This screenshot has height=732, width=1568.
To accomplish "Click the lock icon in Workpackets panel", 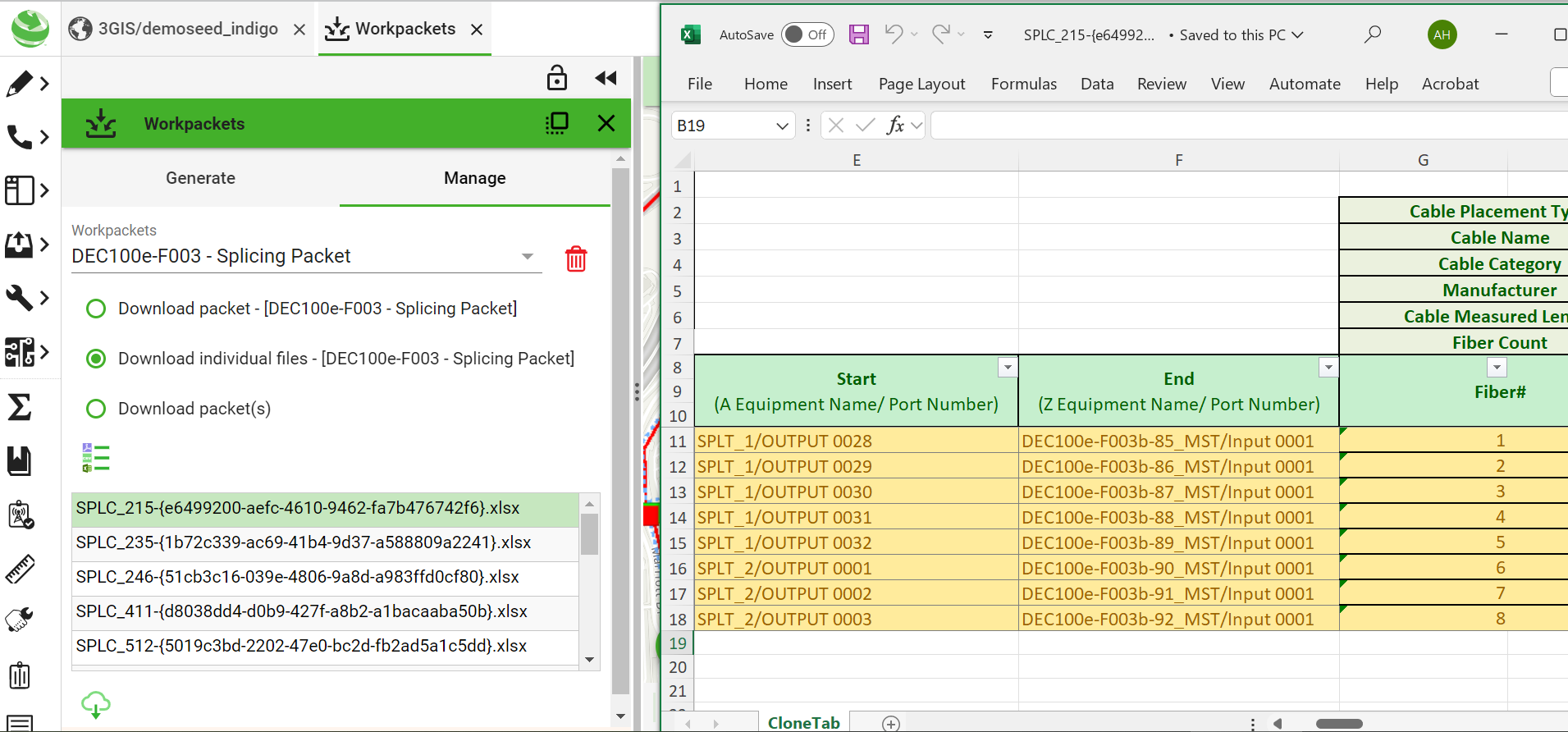I will pyautogui.click(x=556, y=78).
